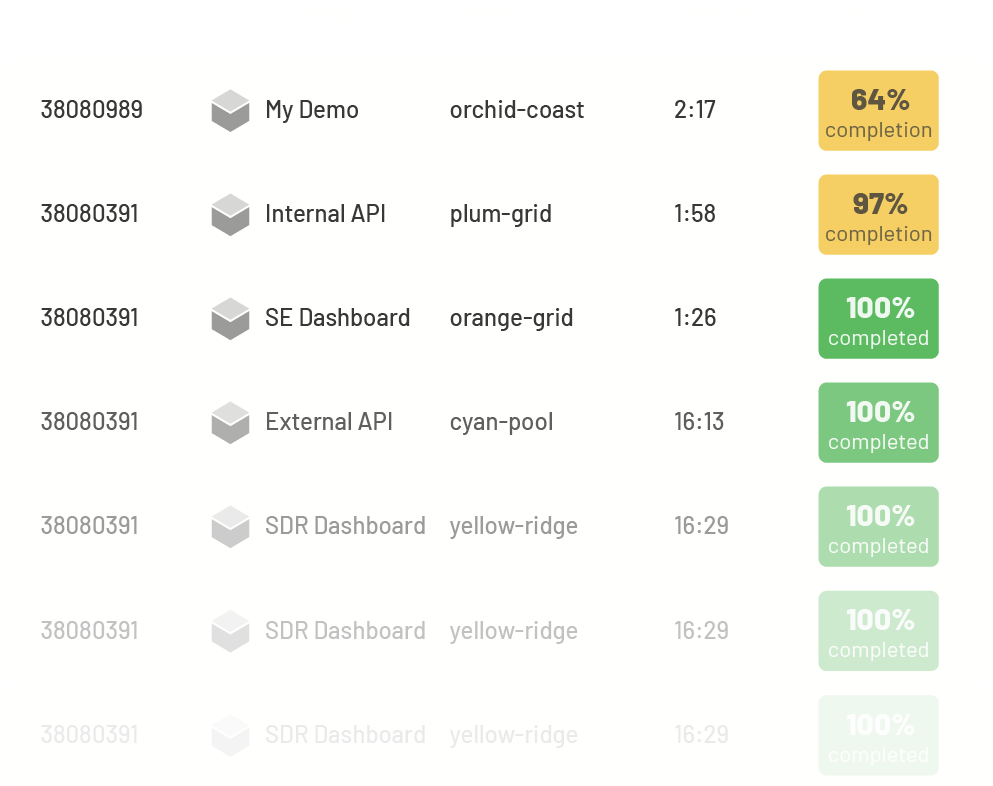Viewport: 993px width, 786px height.
Task: Click External API's 100% completed badge
Action: (878, 423)
